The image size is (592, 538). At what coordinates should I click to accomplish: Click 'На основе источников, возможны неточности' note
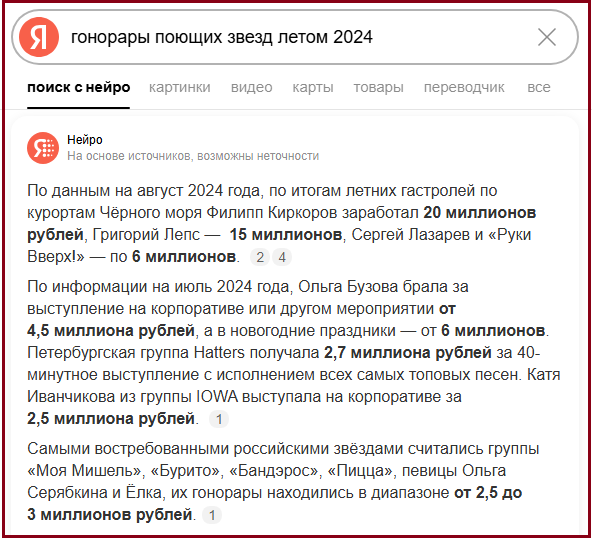[x=193, y=156]
